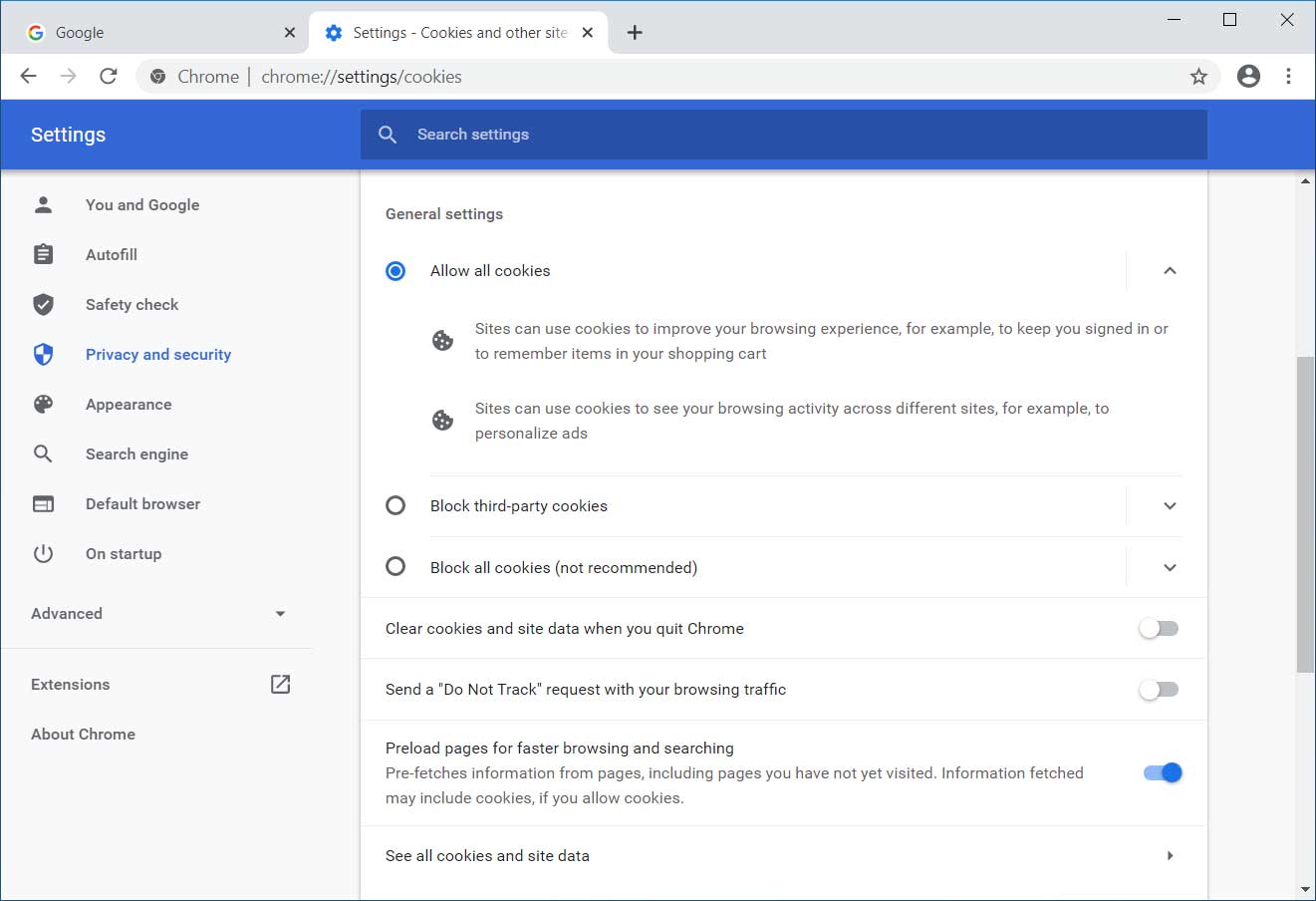
Task: Disable Preload pages for faster browsing toggle
Action: point(1162,772)
